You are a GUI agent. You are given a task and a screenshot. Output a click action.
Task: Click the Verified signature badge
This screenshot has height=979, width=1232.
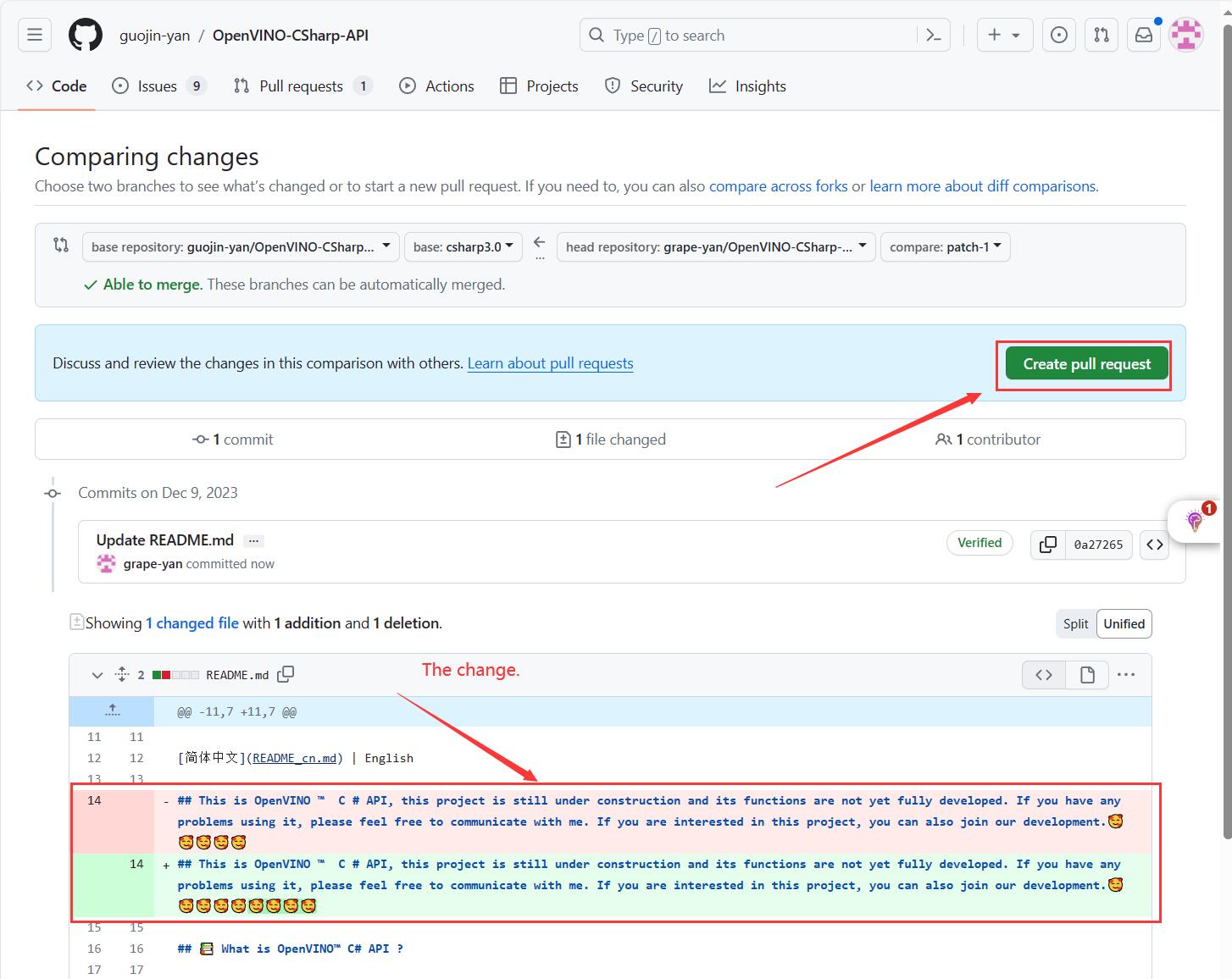tap(979, 543)
